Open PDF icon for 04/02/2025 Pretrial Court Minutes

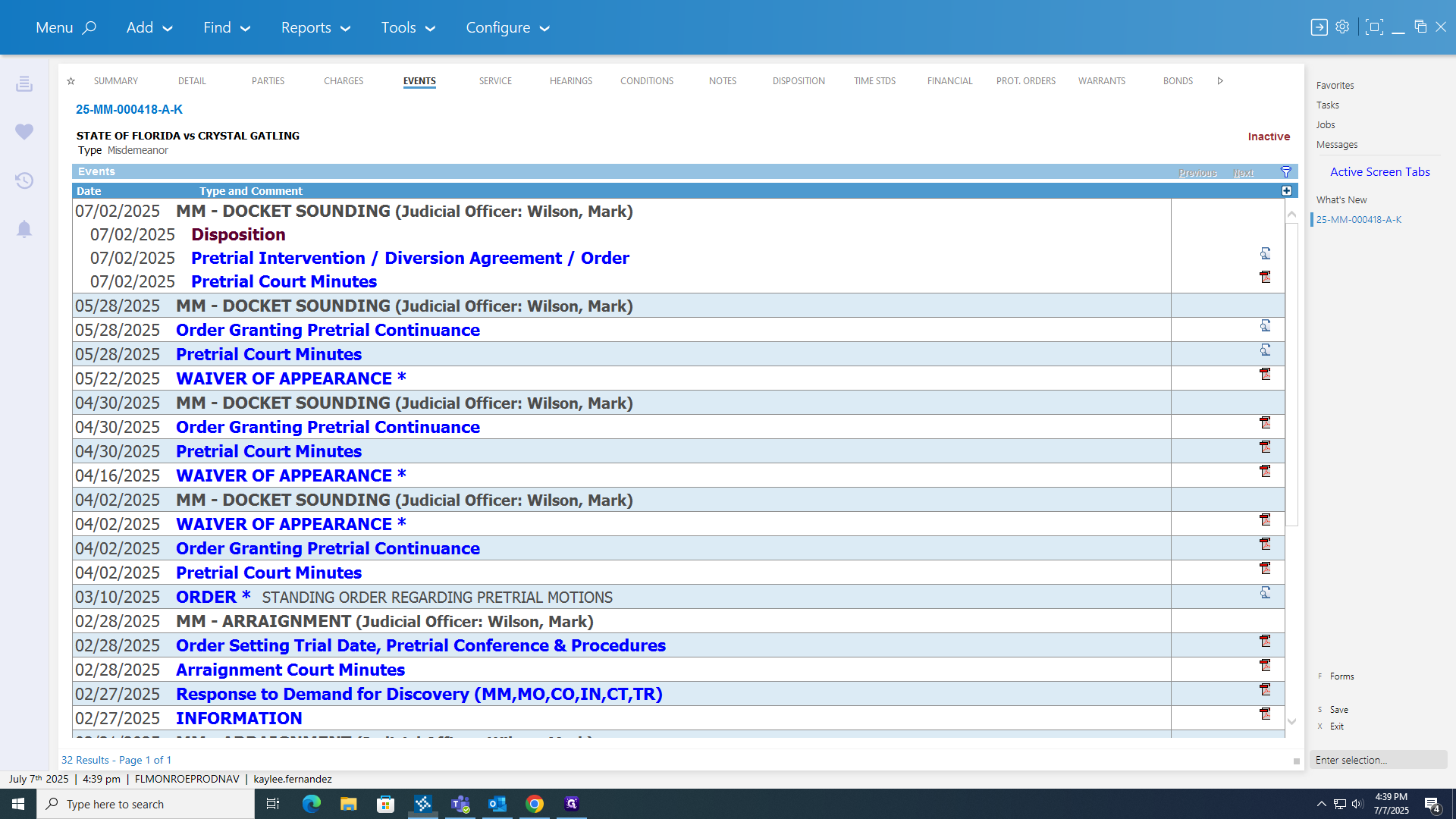point(1265,568)
